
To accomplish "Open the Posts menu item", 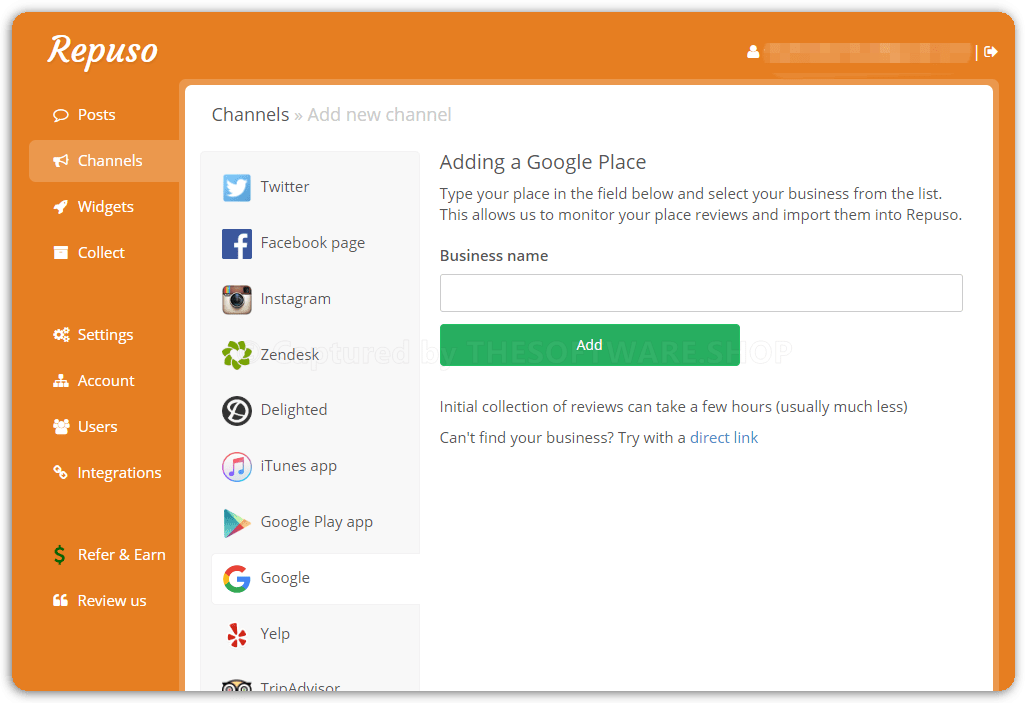I will tap(96, 115).
